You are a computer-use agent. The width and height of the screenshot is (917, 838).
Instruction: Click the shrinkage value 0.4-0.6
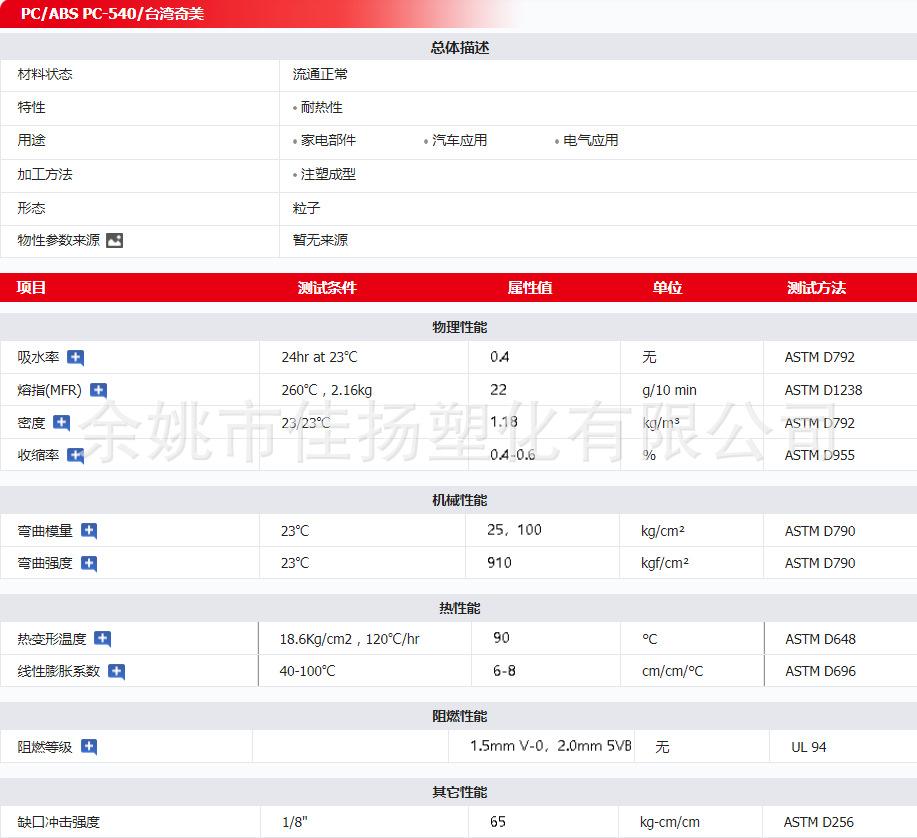(512, 454)
